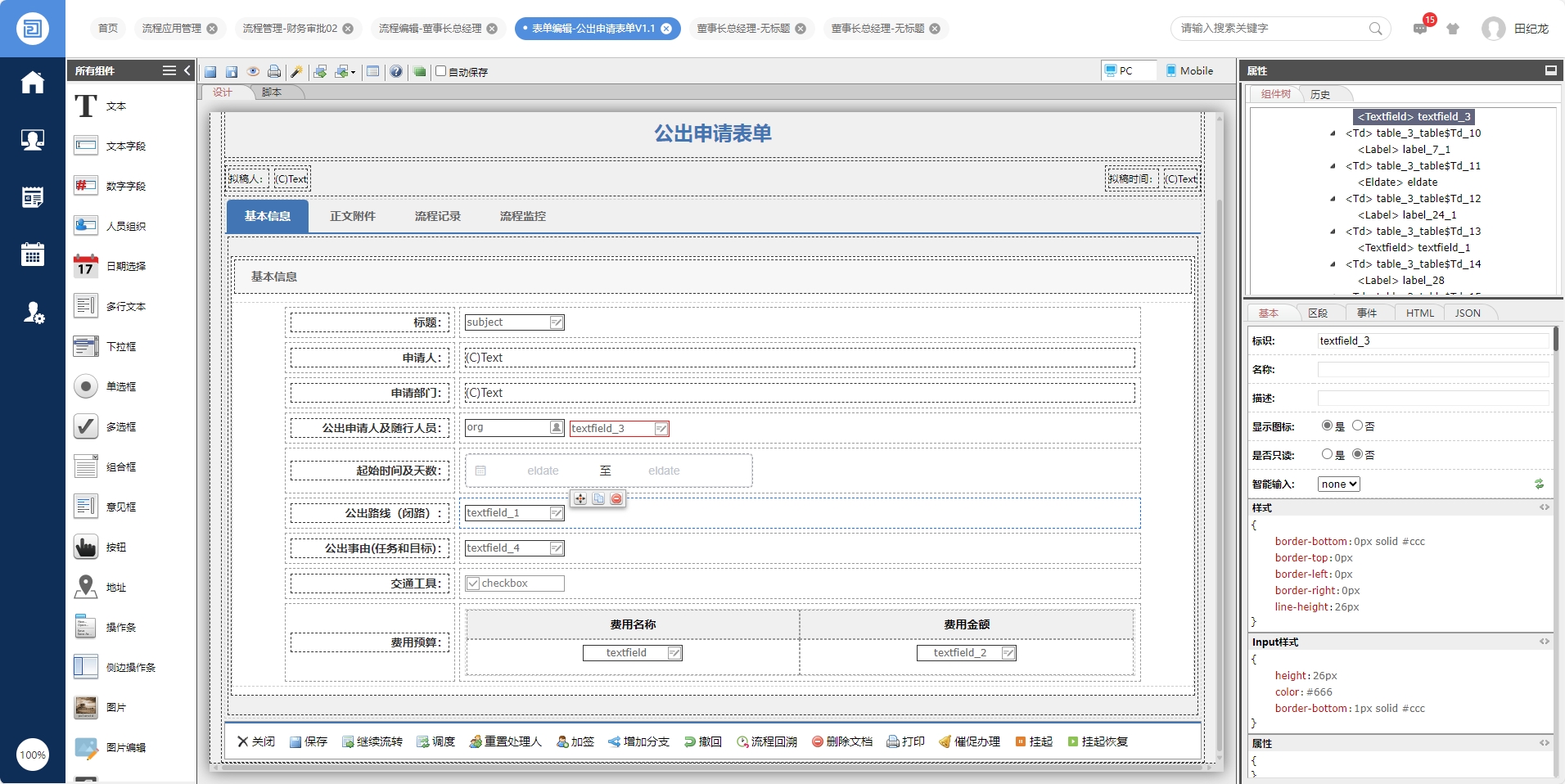Collapse the table_3_table$Td_10 tree node
The image size is (1565, 784).
tap(1333, 133)
